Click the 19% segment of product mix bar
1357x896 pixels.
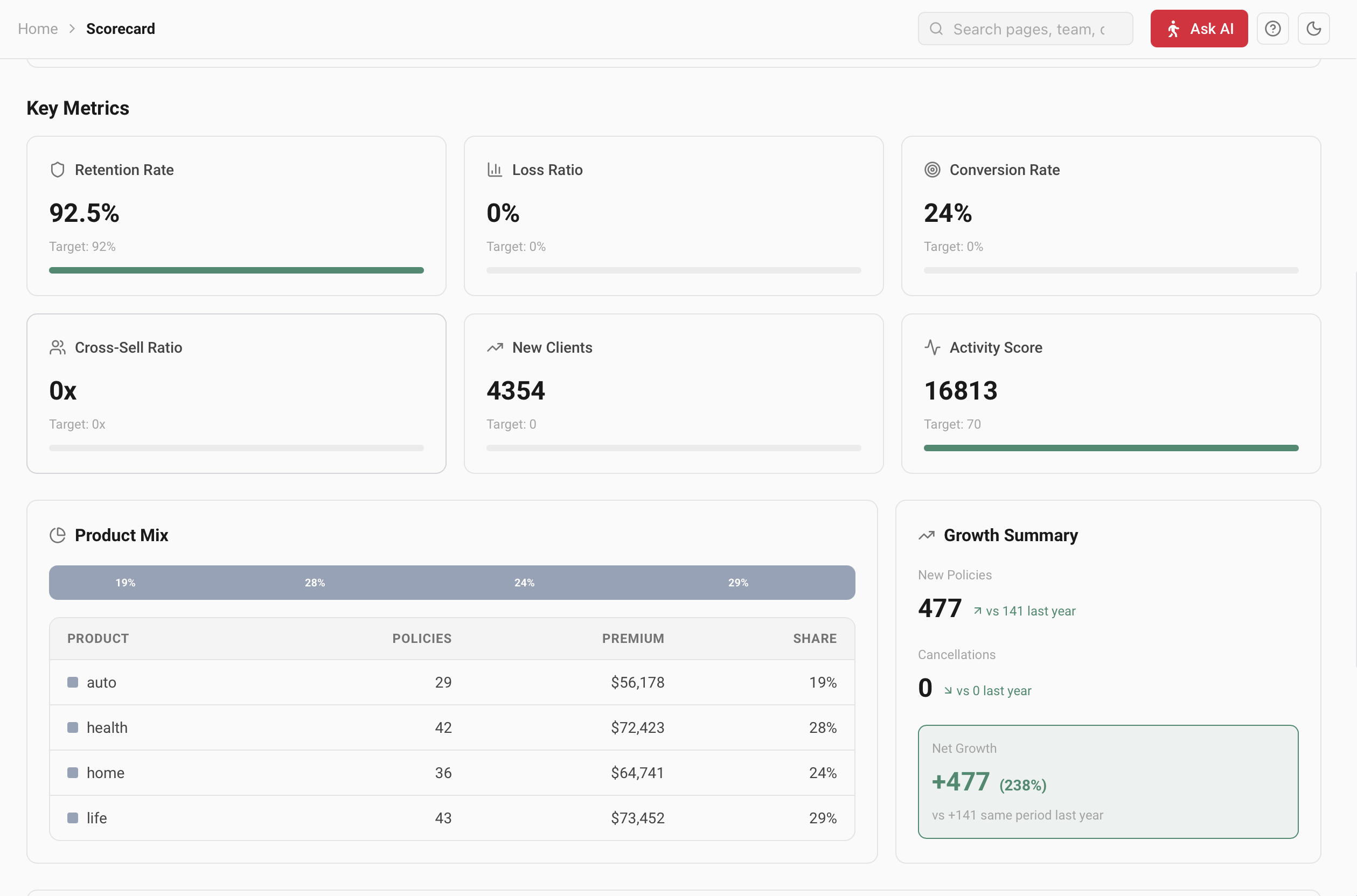point(126,582)
